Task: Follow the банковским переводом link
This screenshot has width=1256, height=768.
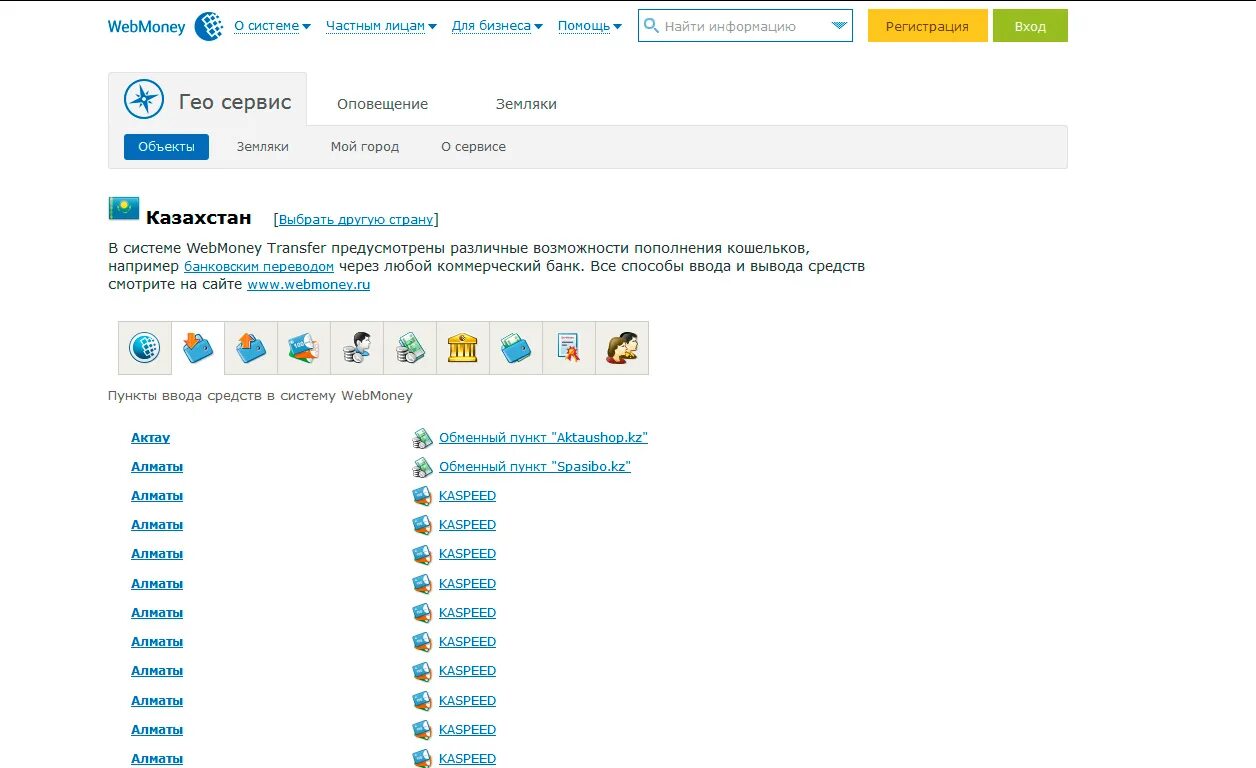Action: pyautogui.click(x=259, y=267)
